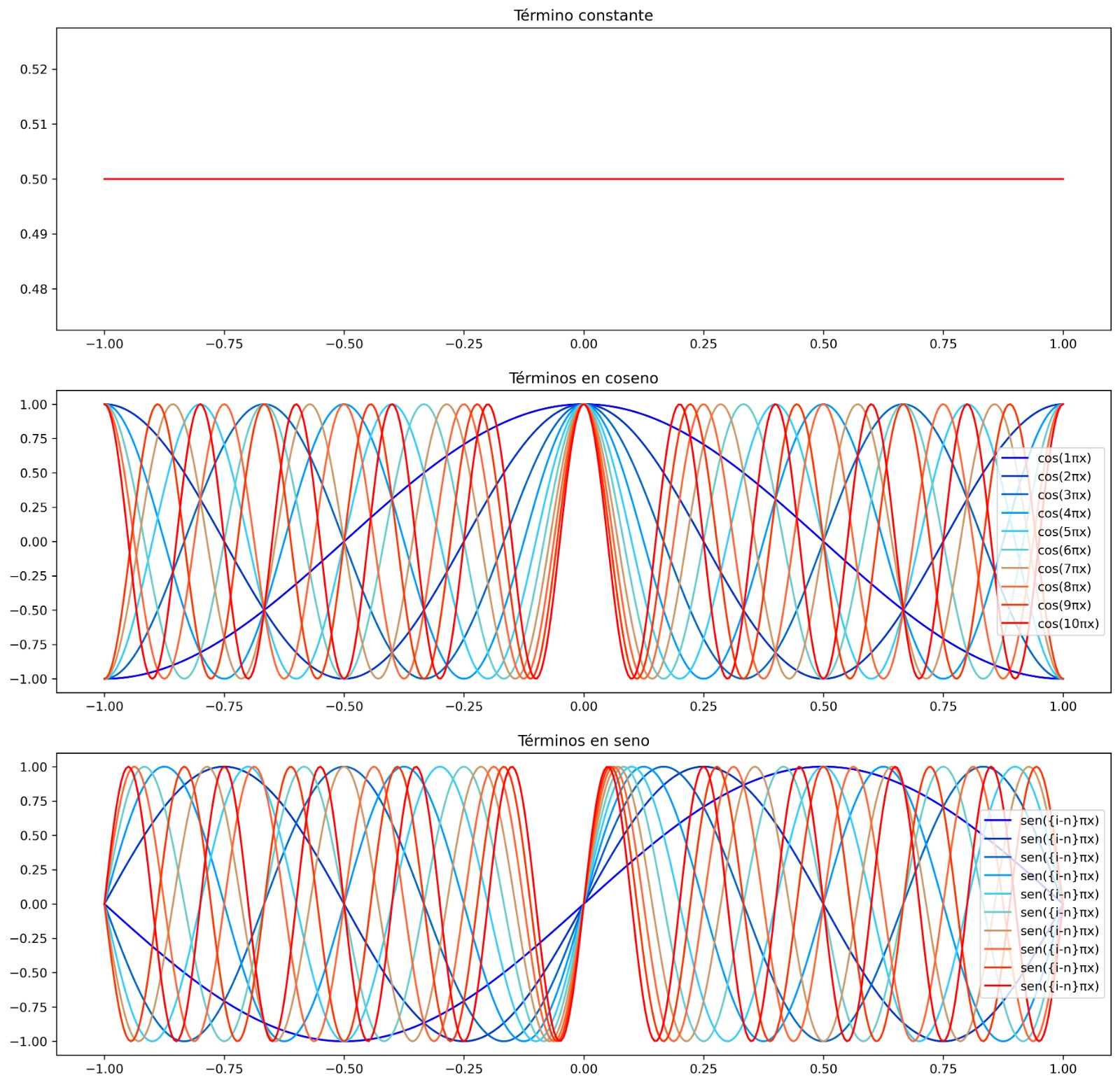The image size is (1120, 1085).
Task: Click the red line swatch beside cos(10πx)
Action: coord(1015,624)
